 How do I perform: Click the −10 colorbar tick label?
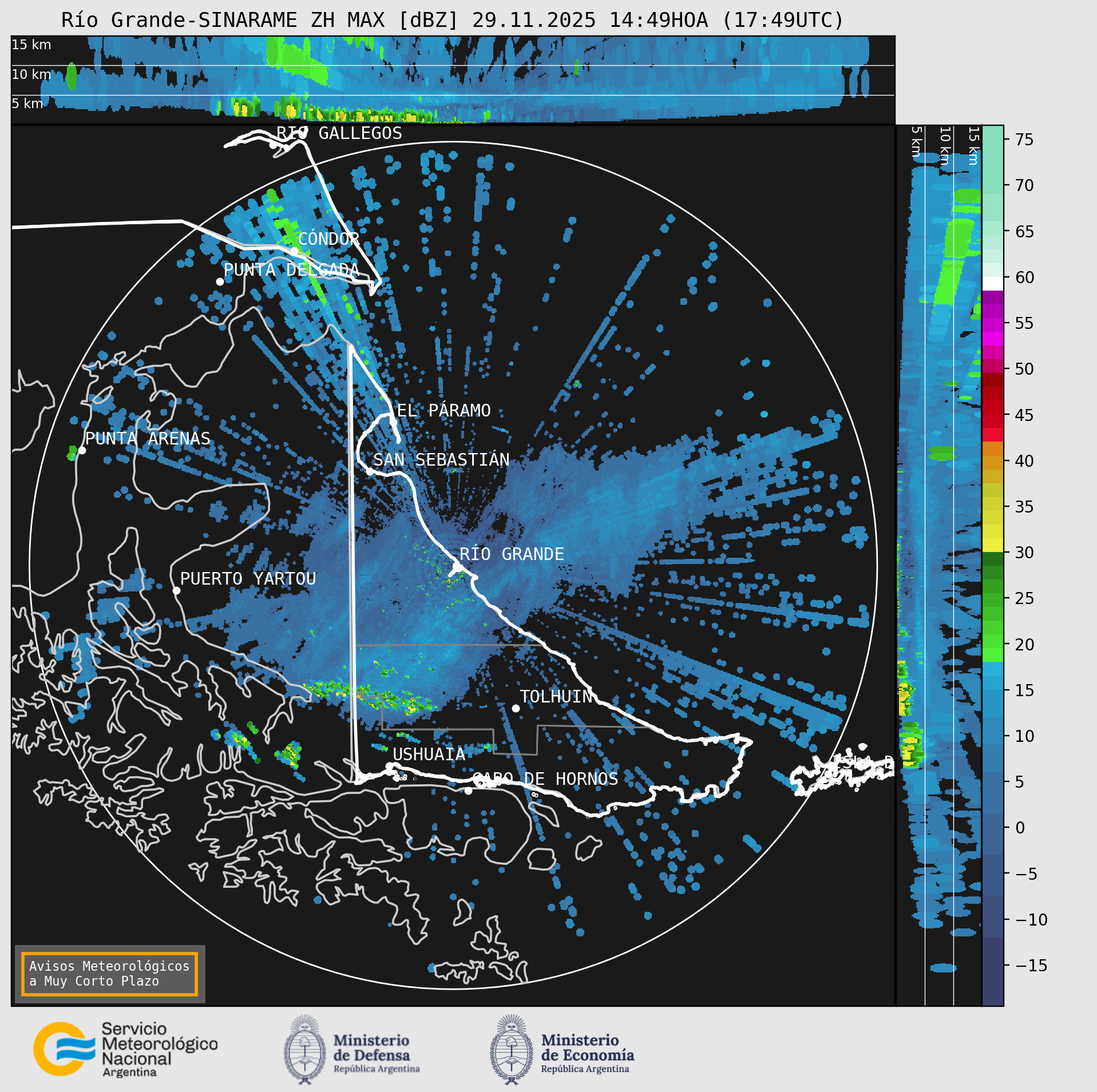click(1031, 920)
